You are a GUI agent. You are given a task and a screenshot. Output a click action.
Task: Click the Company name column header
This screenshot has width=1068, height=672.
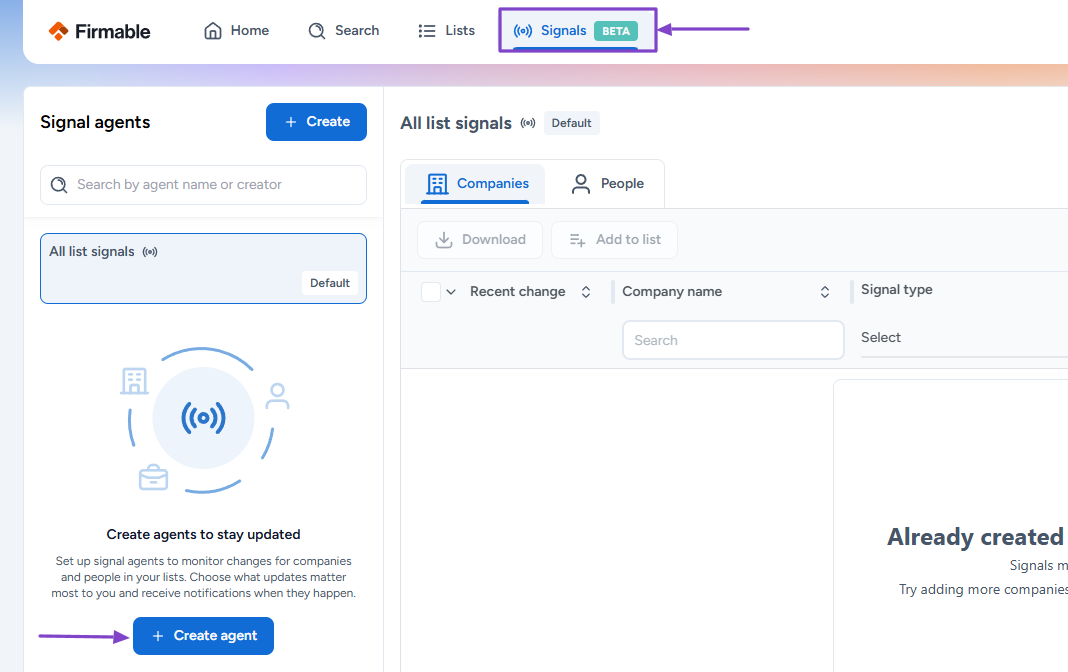click(672, 291)
